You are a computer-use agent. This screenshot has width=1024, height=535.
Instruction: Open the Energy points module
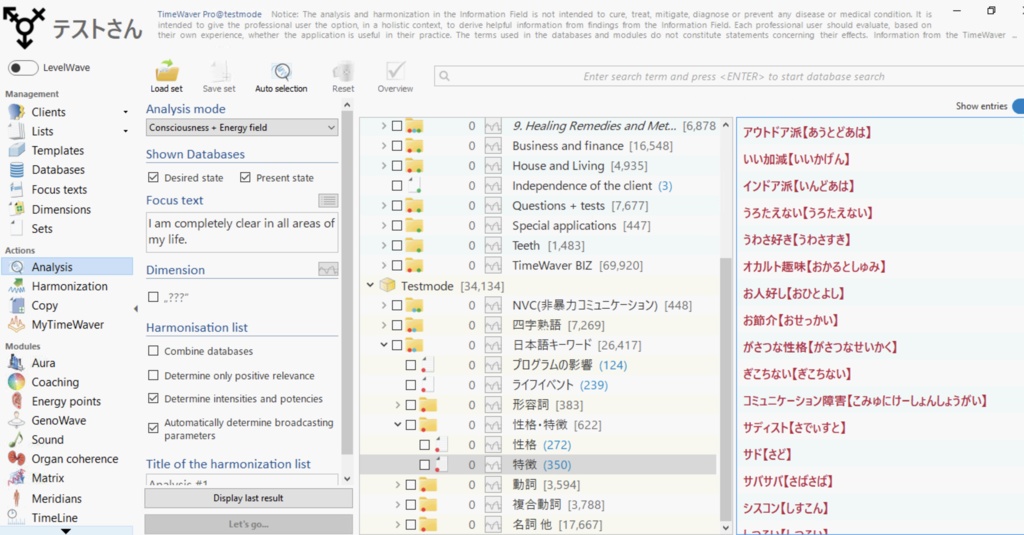click(x=66, y=401)
